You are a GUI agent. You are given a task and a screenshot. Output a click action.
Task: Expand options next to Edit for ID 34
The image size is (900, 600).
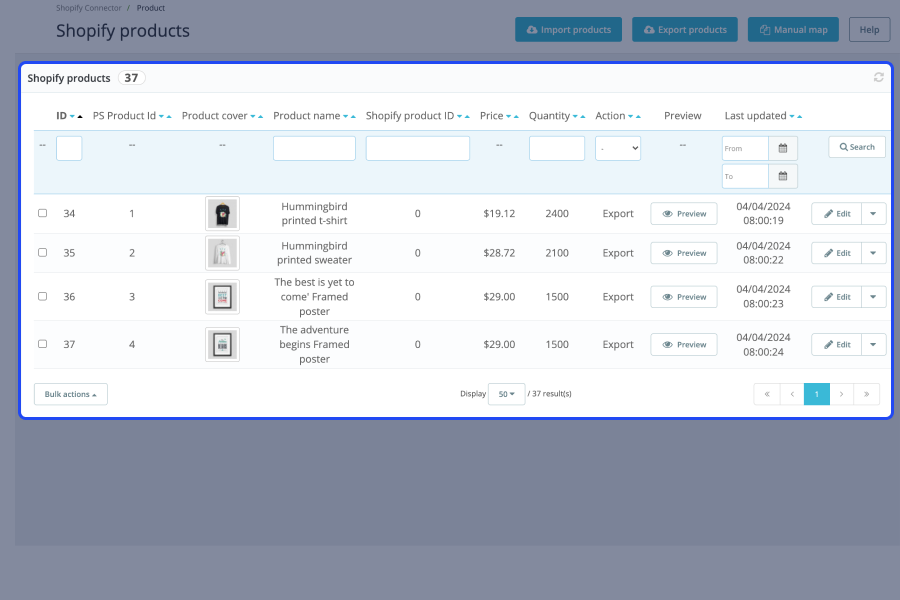tap(873, 214)
